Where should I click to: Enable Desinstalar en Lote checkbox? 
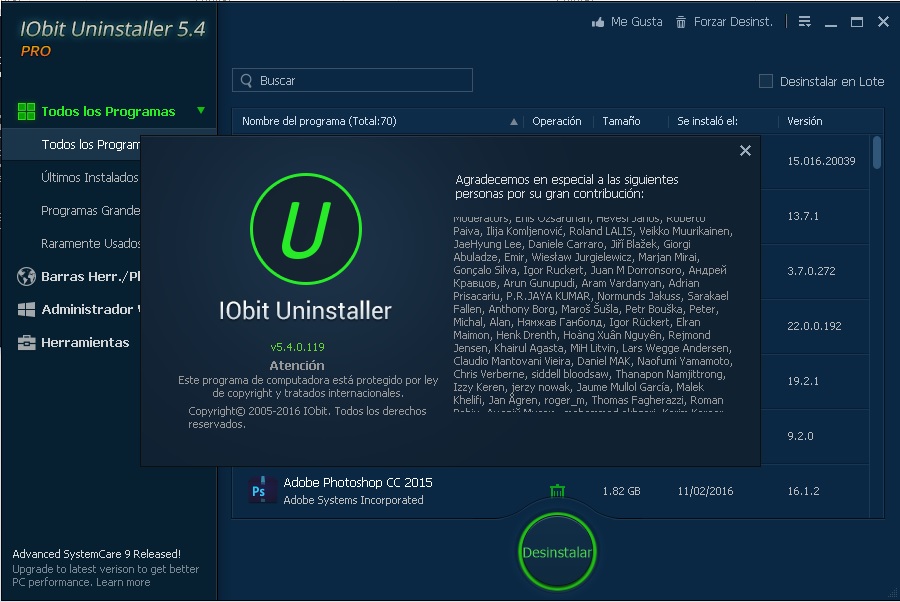766,81
